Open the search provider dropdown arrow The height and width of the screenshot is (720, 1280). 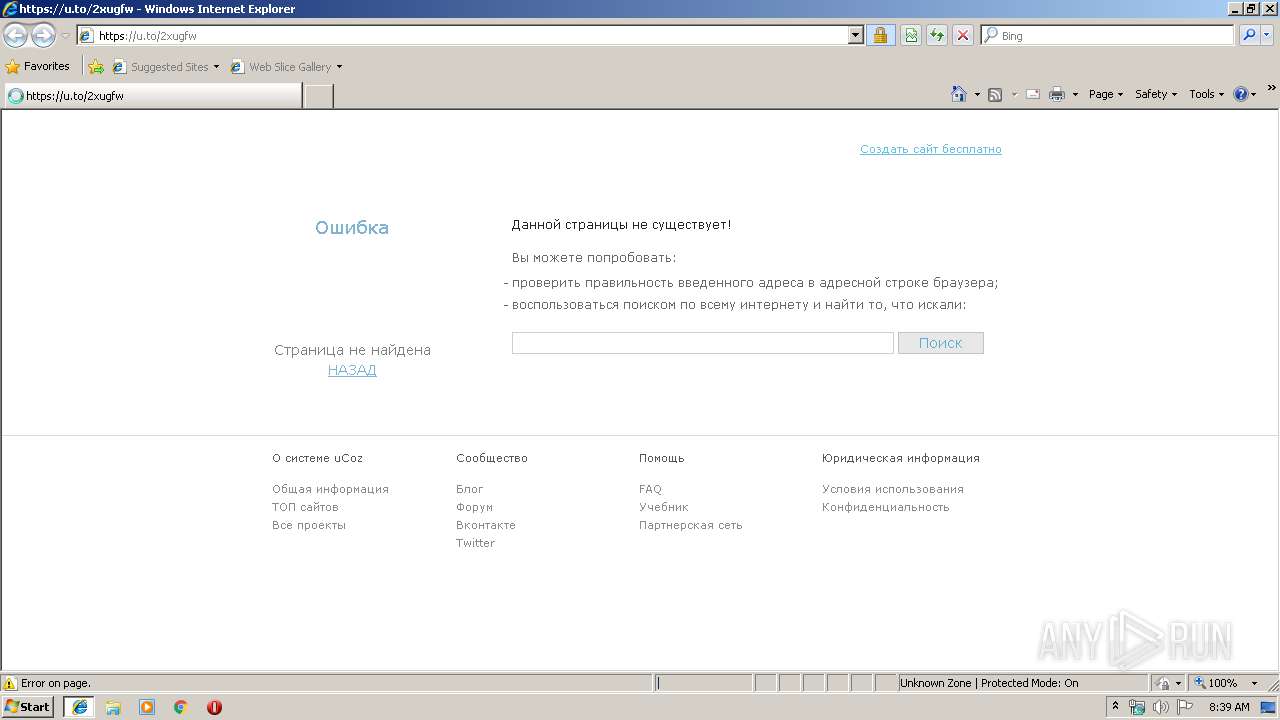point(1268,35)
